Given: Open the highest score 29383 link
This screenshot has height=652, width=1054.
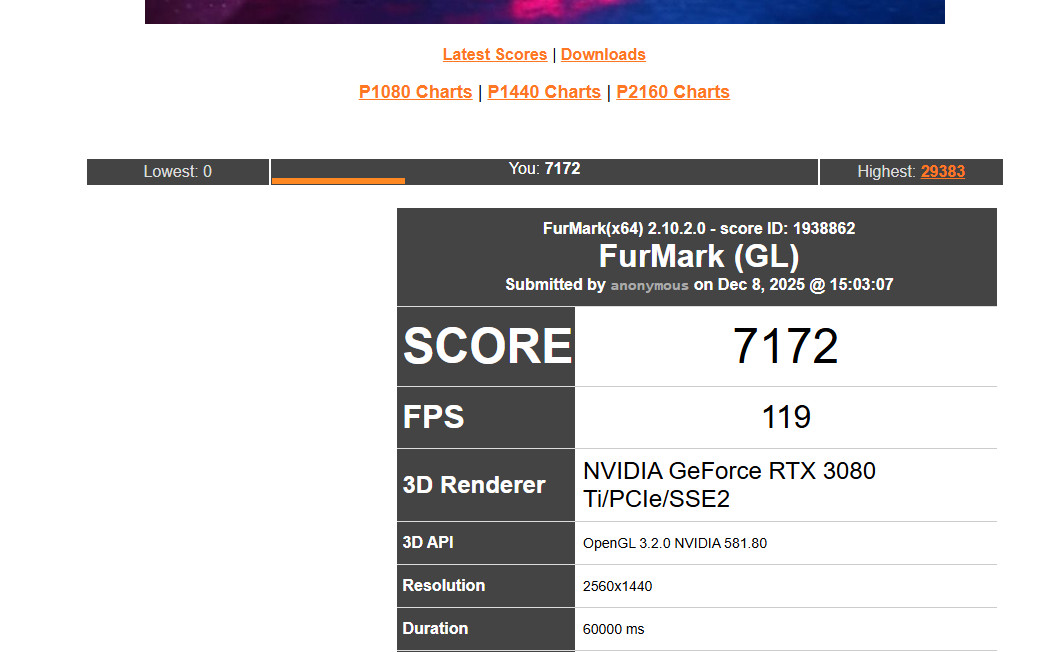Looking at the screenshot, I should pyautogui.click(x=943, y=171).
